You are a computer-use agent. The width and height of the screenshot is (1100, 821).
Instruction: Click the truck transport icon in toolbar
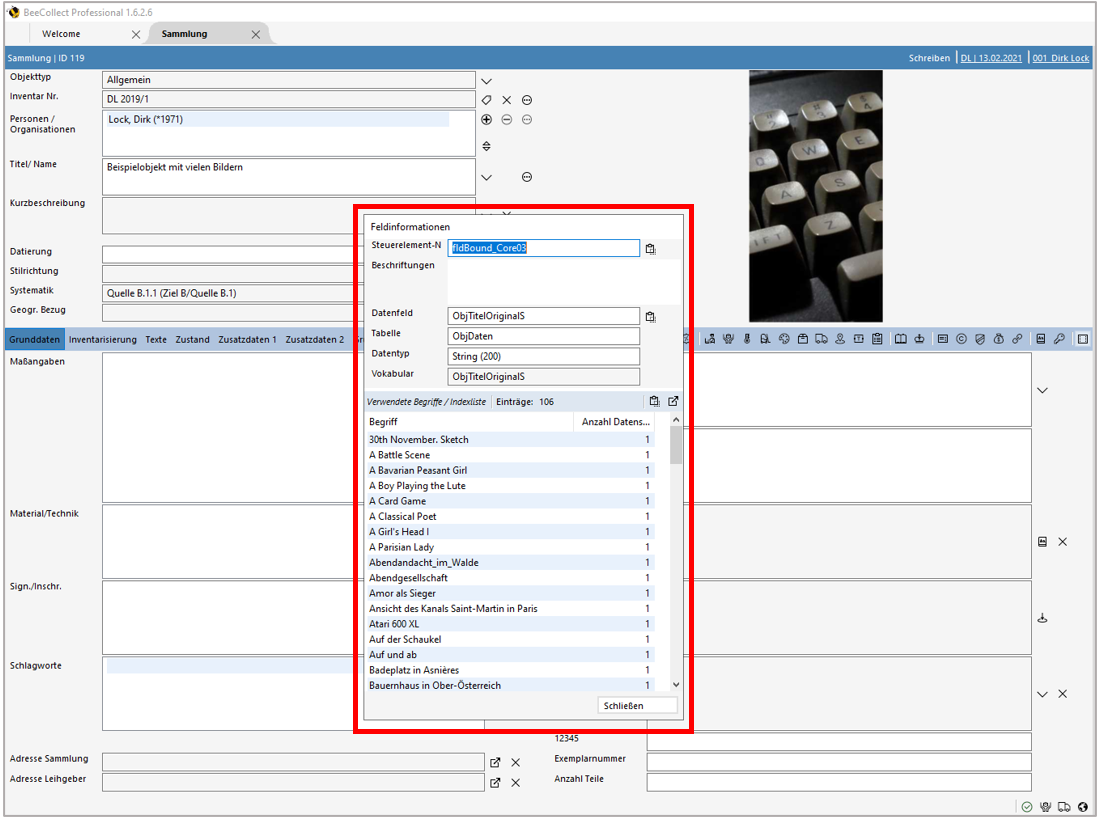[x=821, y=339]
